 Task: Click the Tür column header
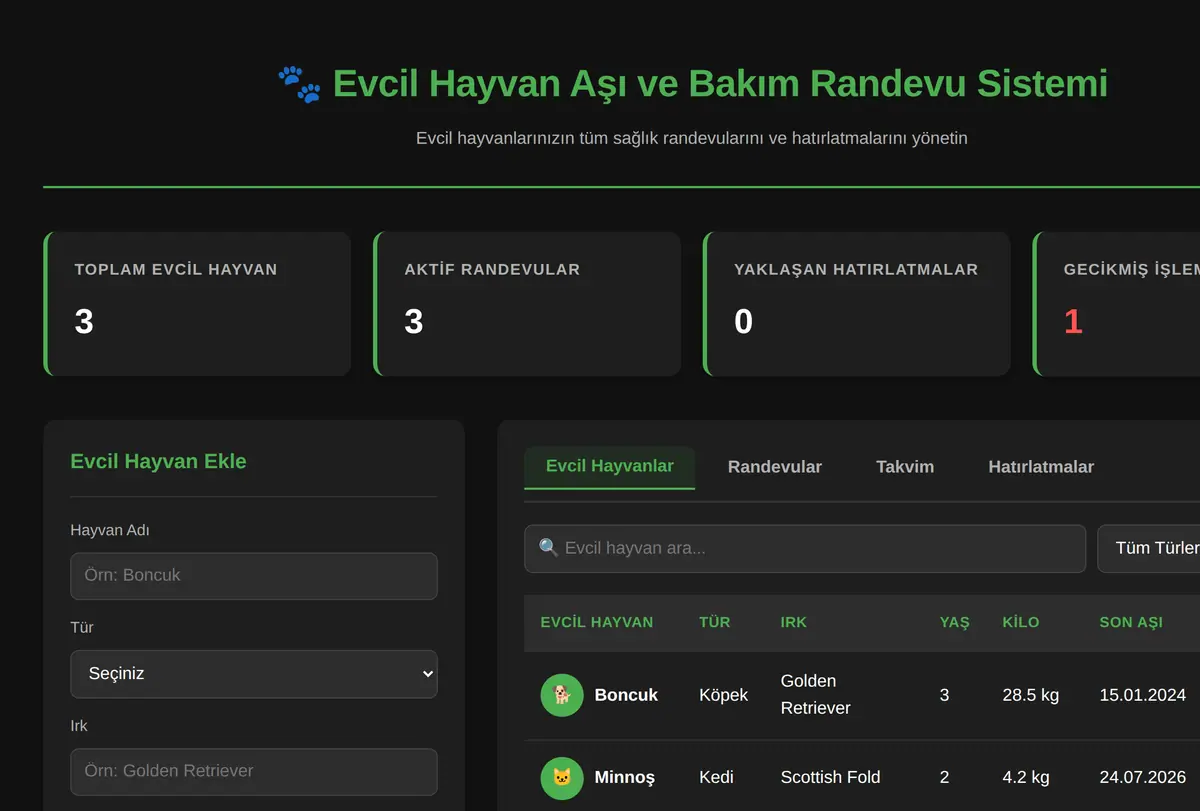click(x=715, y=622)
